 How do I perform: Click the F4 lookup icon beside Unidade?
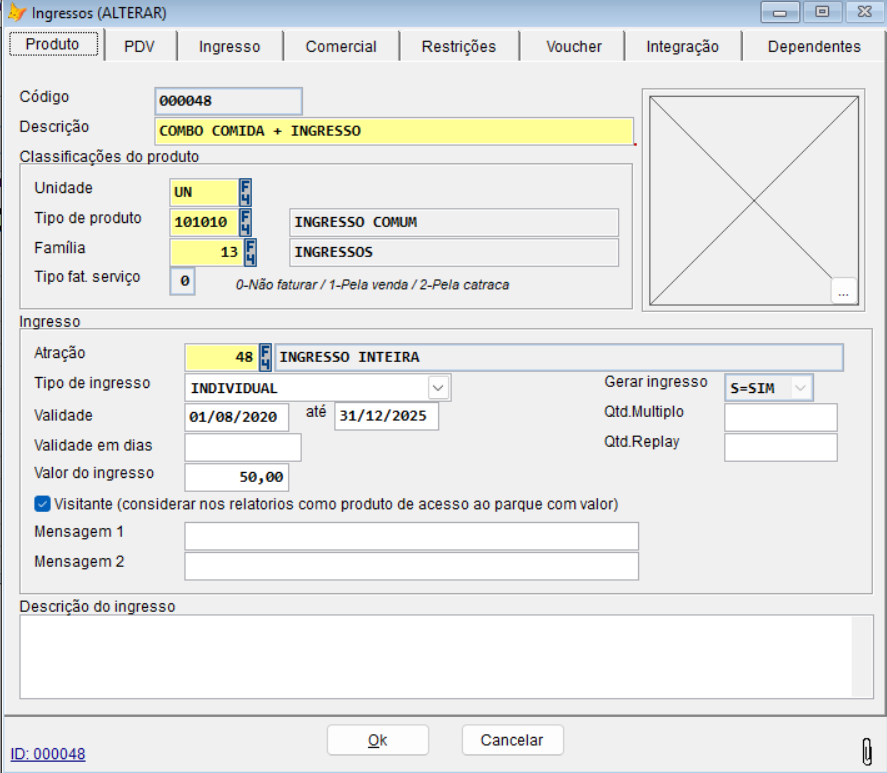(x=245, y=191)
